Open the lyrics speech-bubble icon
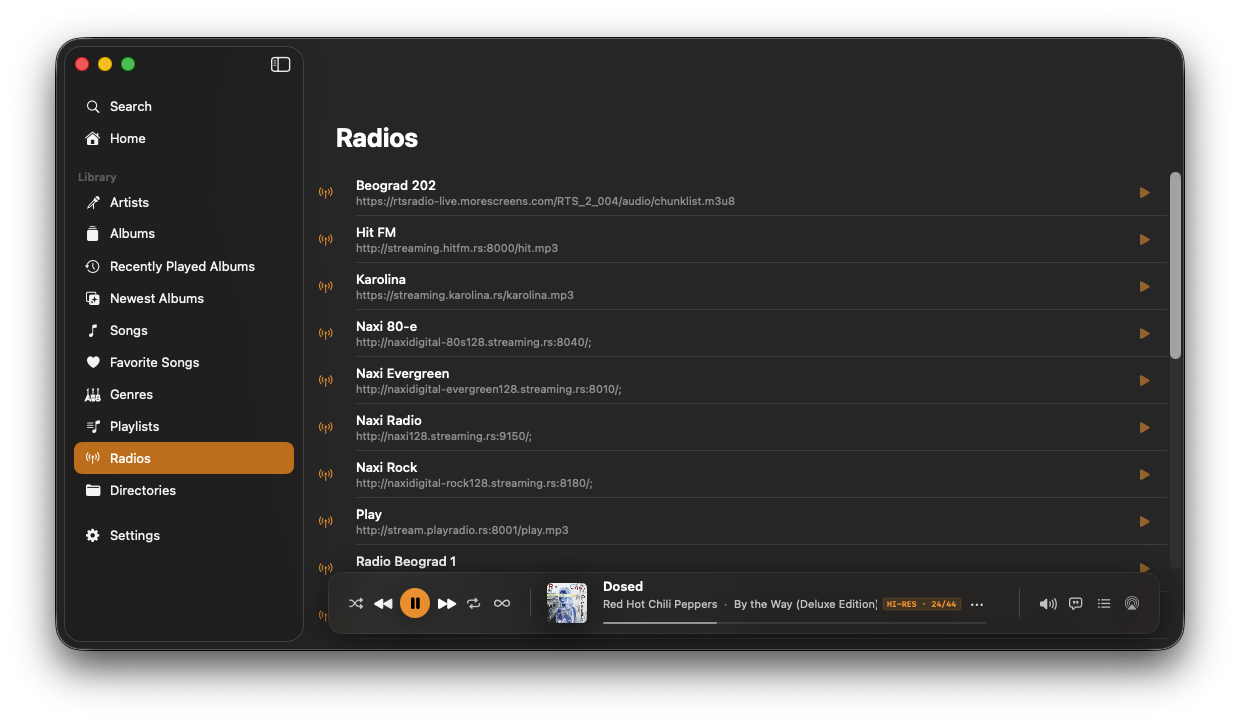 tap(1075, 603)
